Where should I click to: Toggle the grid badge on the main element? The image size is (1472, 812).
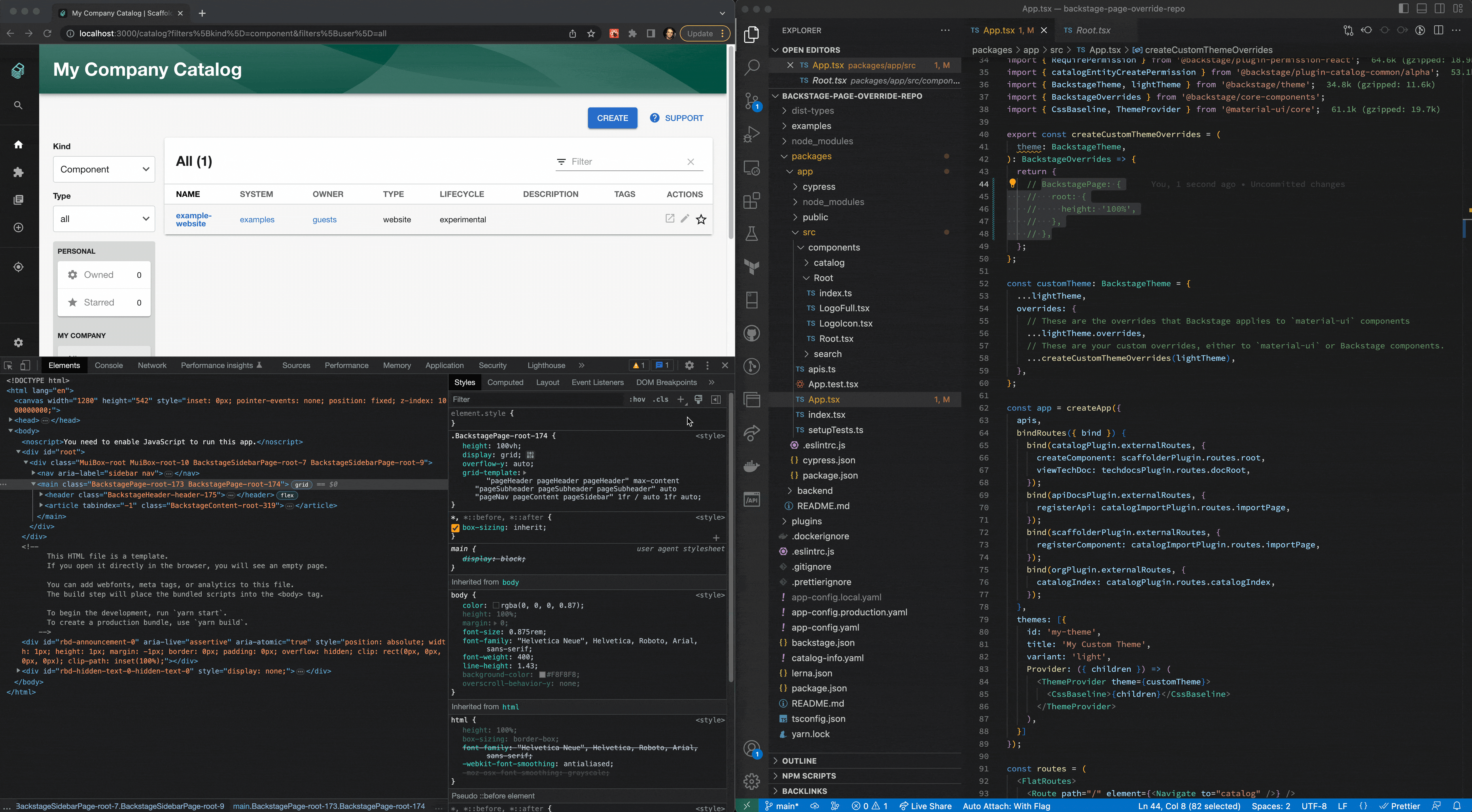point(302,485)
